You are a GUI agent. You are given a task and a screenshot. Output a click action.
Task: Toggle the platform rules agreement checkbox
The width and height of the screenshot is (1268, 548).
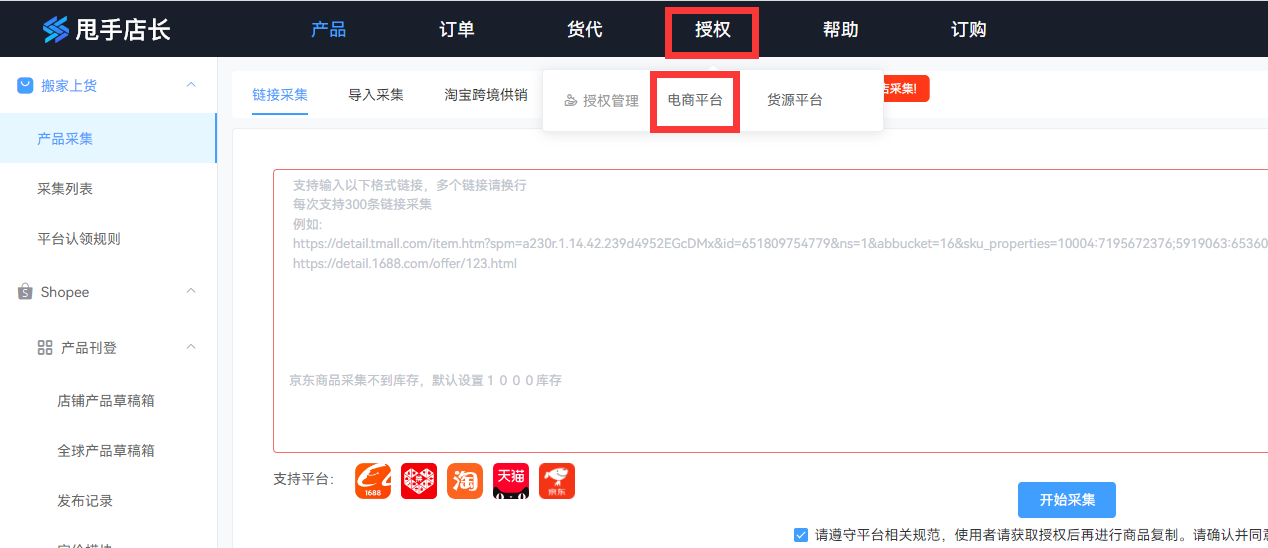(x=801, y=534)
